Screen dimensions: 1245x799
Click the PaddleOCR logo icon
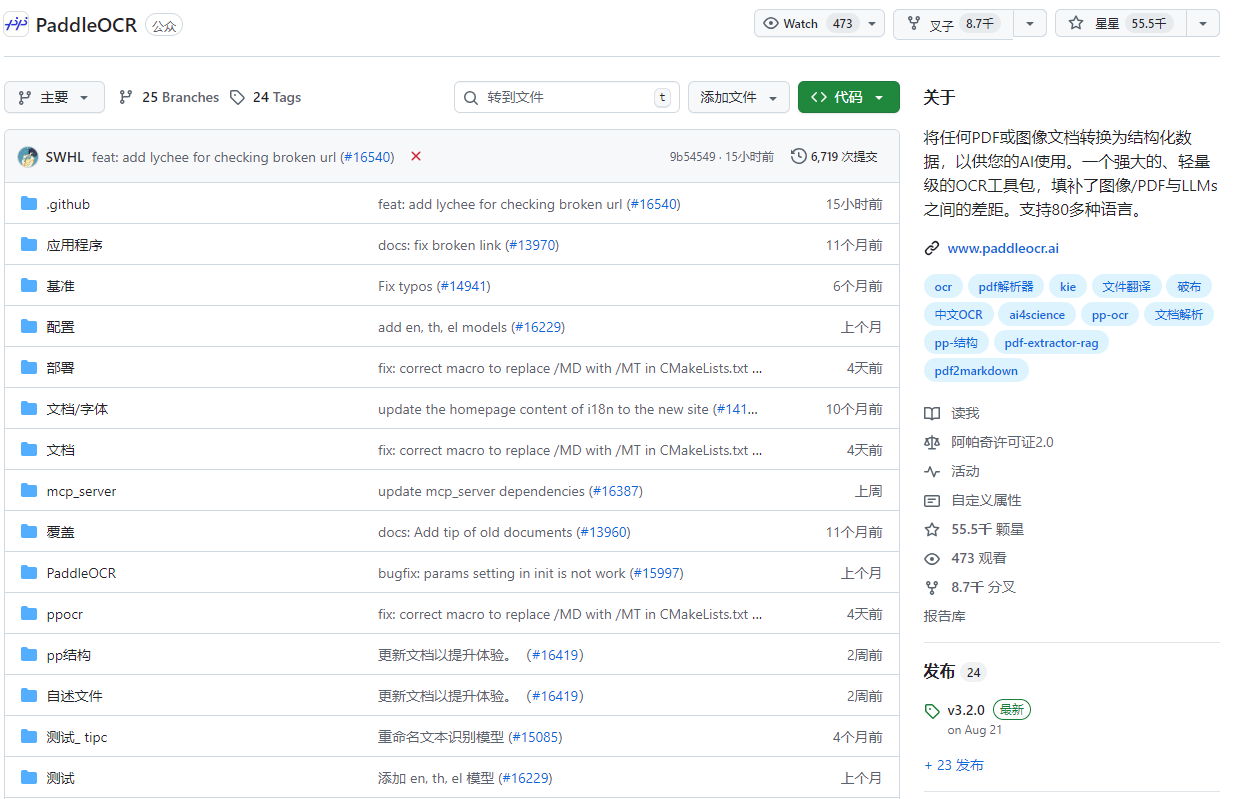point(17,24)
